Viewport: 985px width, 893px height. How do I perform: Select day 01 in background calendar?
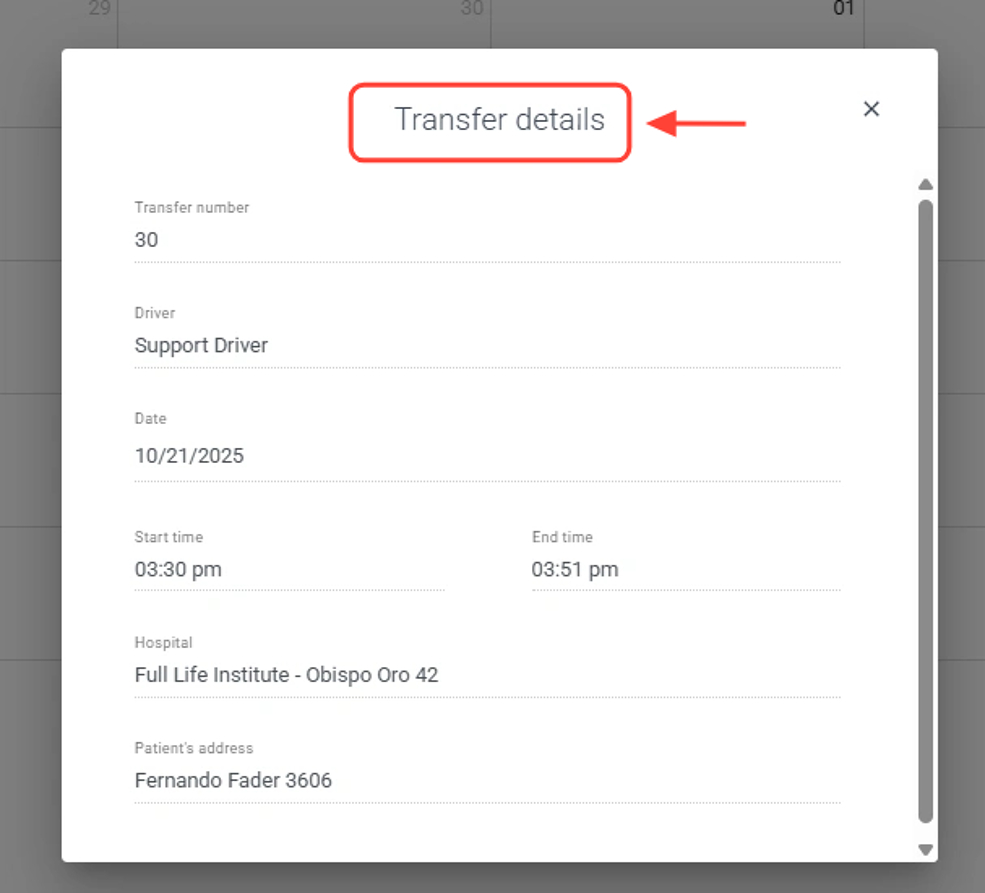[x=844, y=9]
